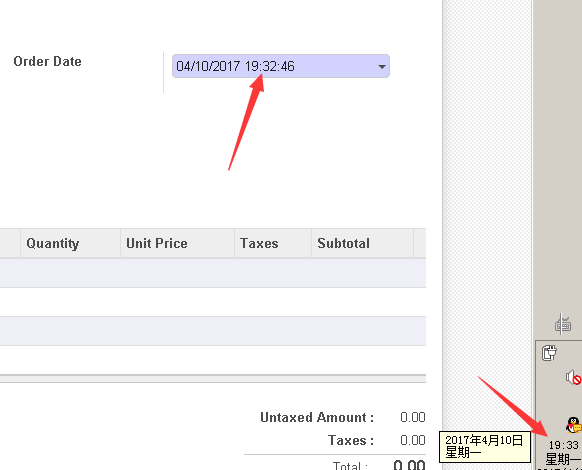Click the Order Date label

(48, 61)
